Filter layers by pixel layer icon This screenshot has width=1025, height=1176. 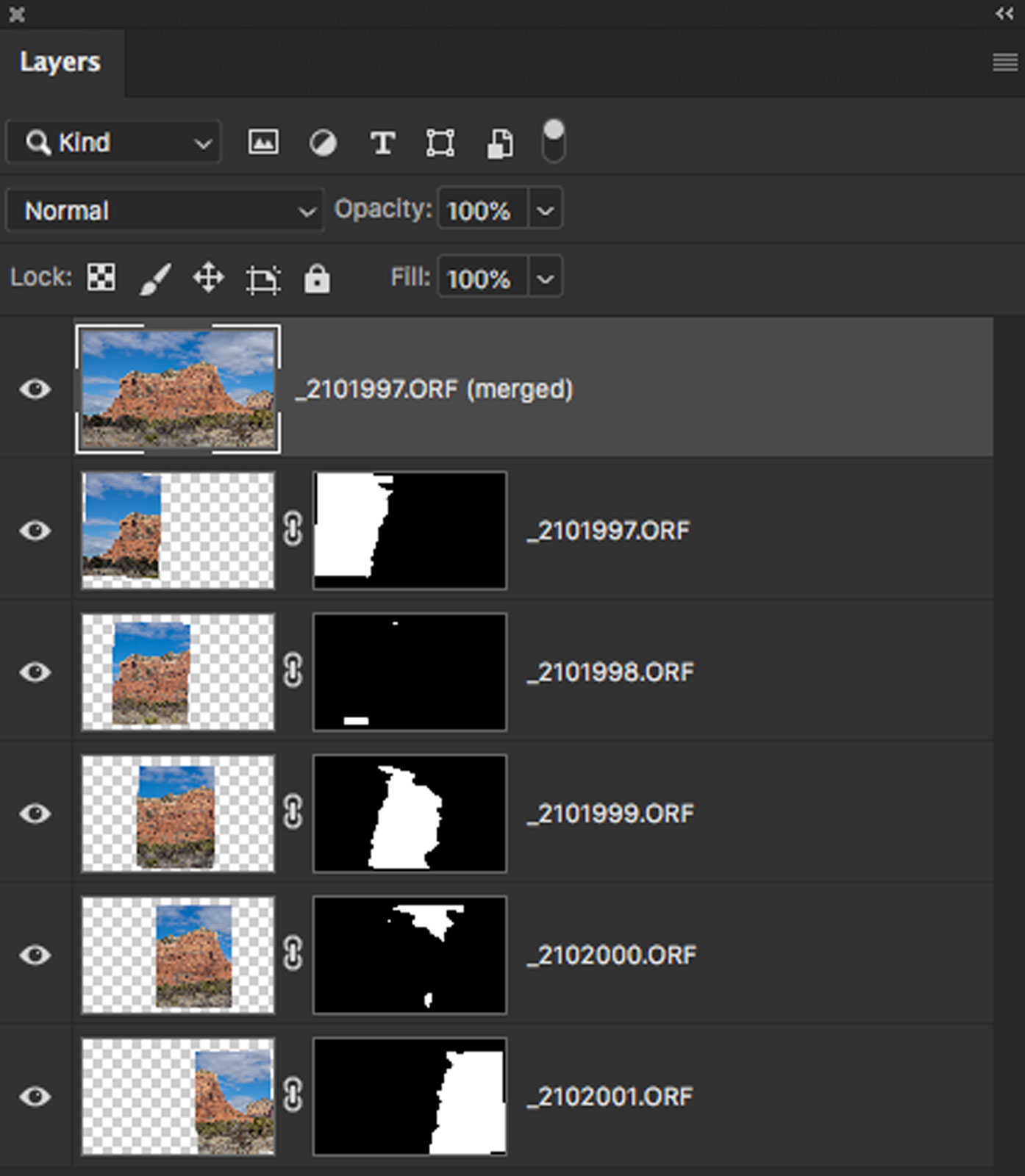[262, 142]
